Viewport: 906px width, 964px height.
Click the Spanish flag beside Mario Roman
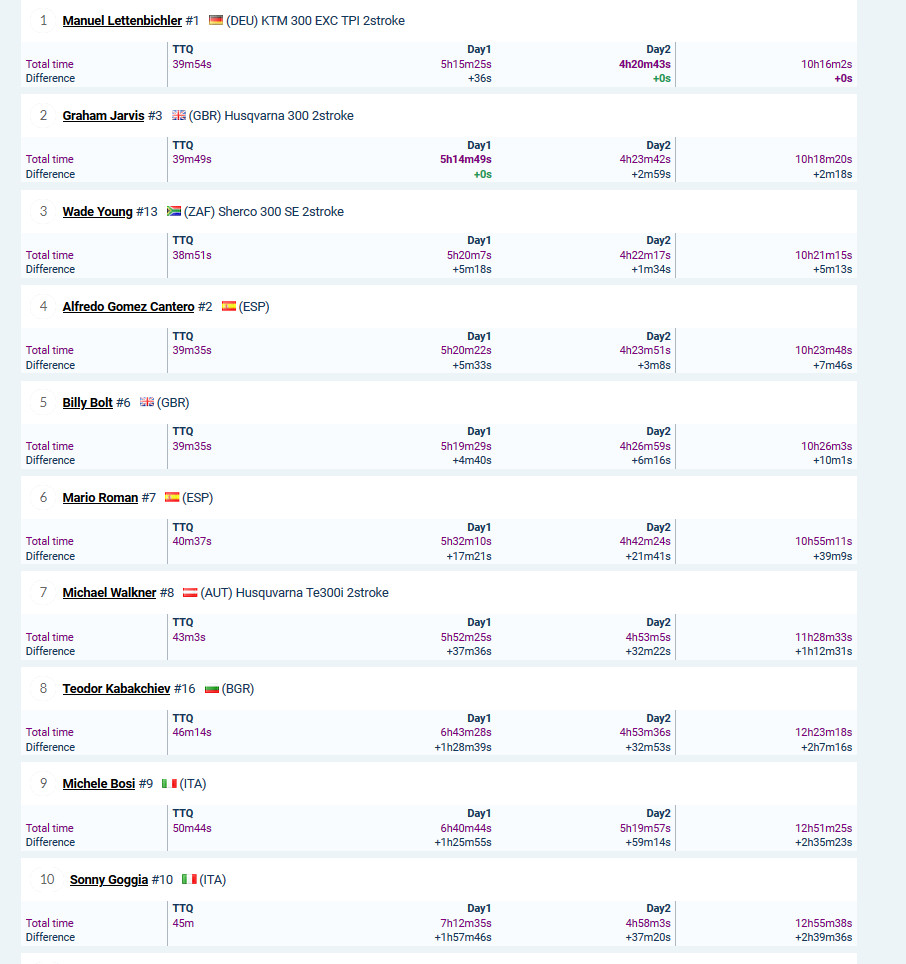(172, 497)
